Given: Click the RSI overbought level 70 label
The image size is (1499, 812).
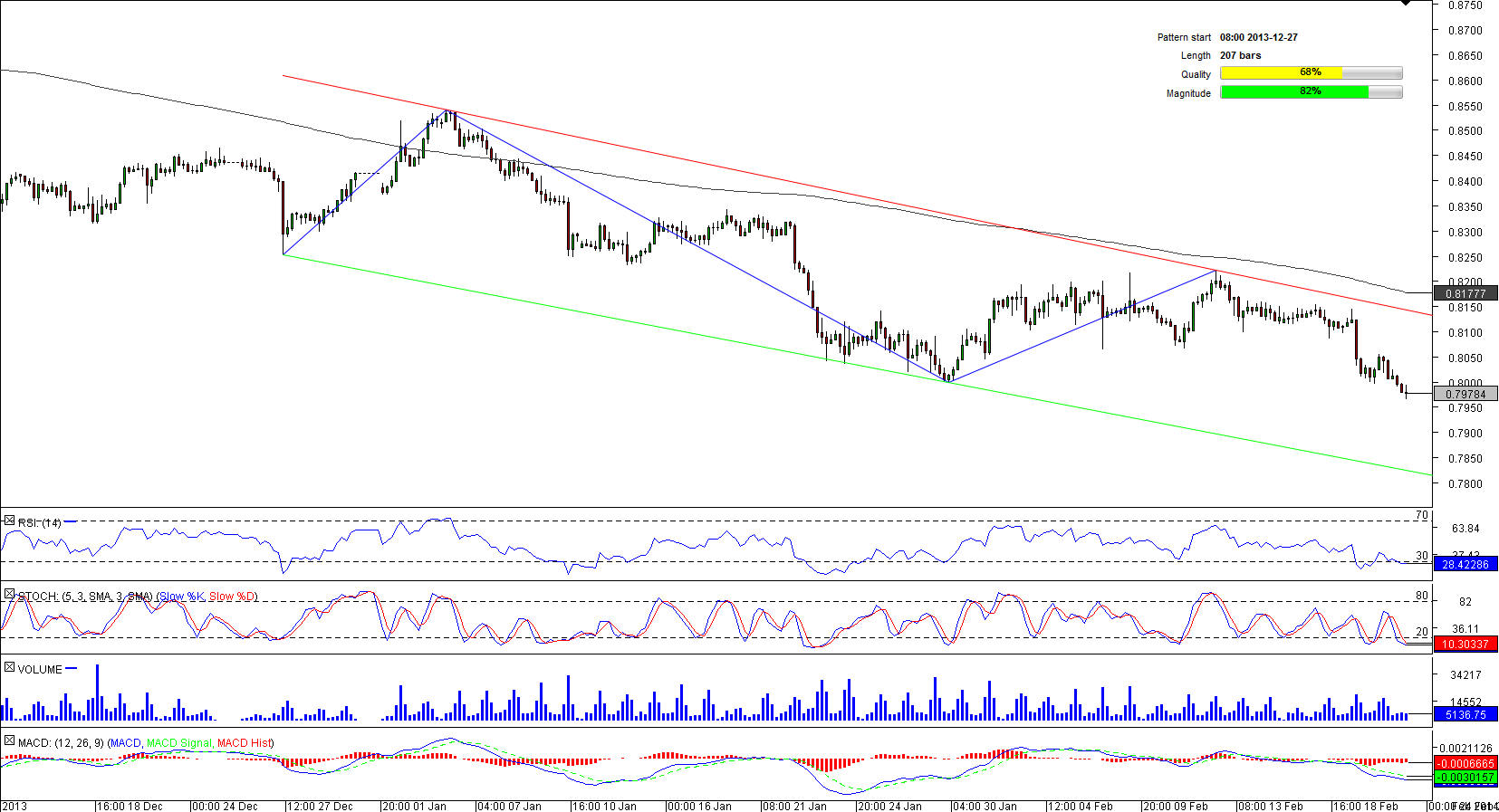Looking at the screenshot, I should (x=1422, y=515).
